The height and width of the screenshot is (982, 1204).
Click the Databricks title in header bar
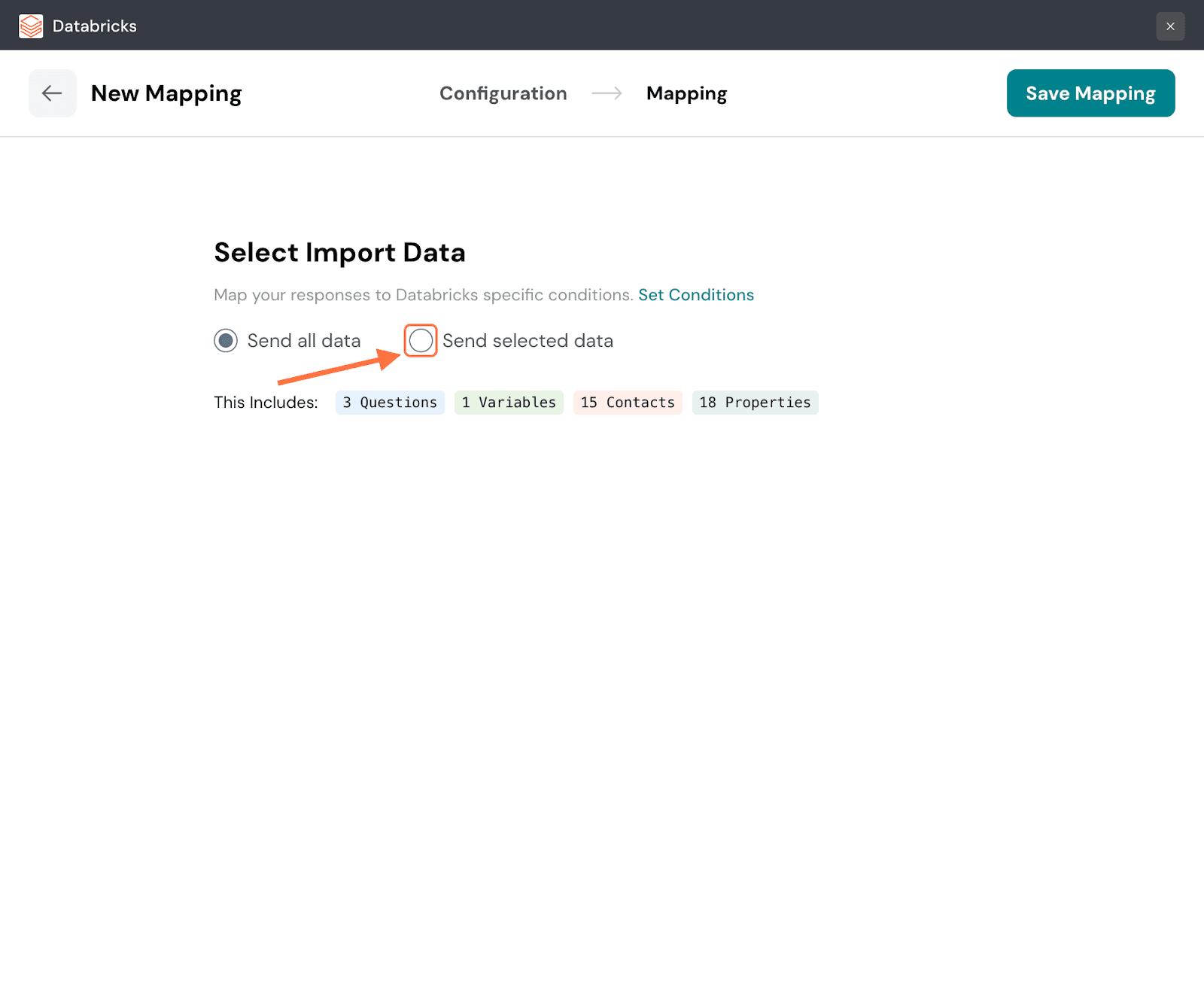95,26
